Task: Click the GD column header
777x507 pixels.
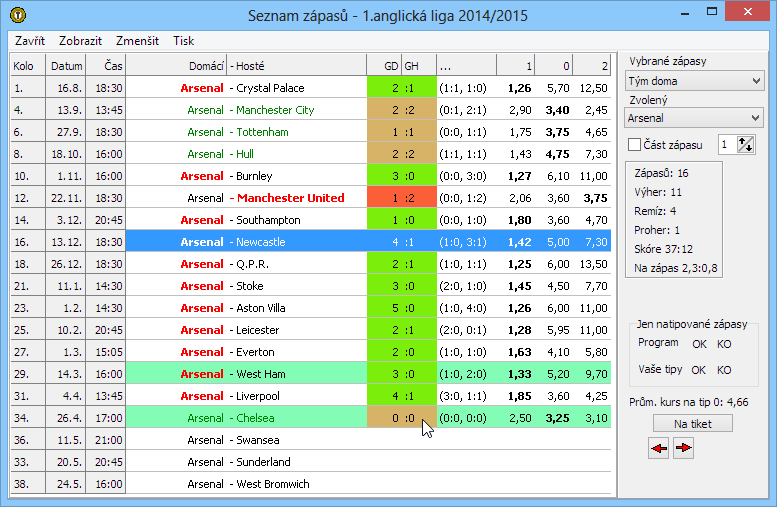Action: (384, 66)
